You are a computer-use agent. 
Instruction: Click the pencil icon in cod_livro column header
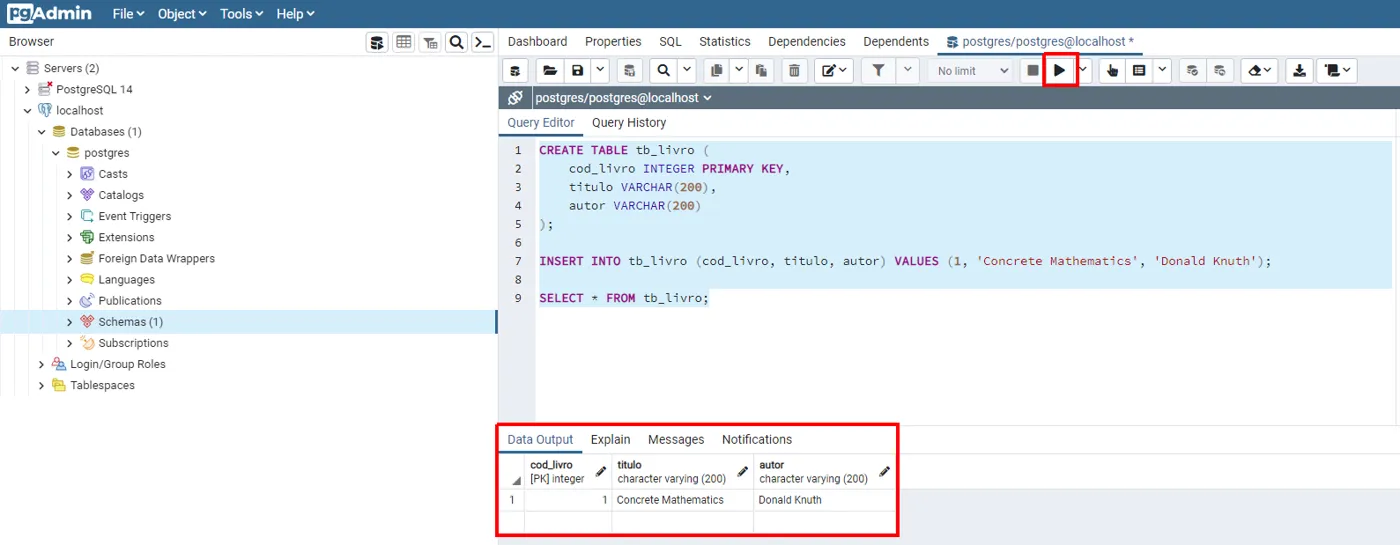(x=600, y=472)
